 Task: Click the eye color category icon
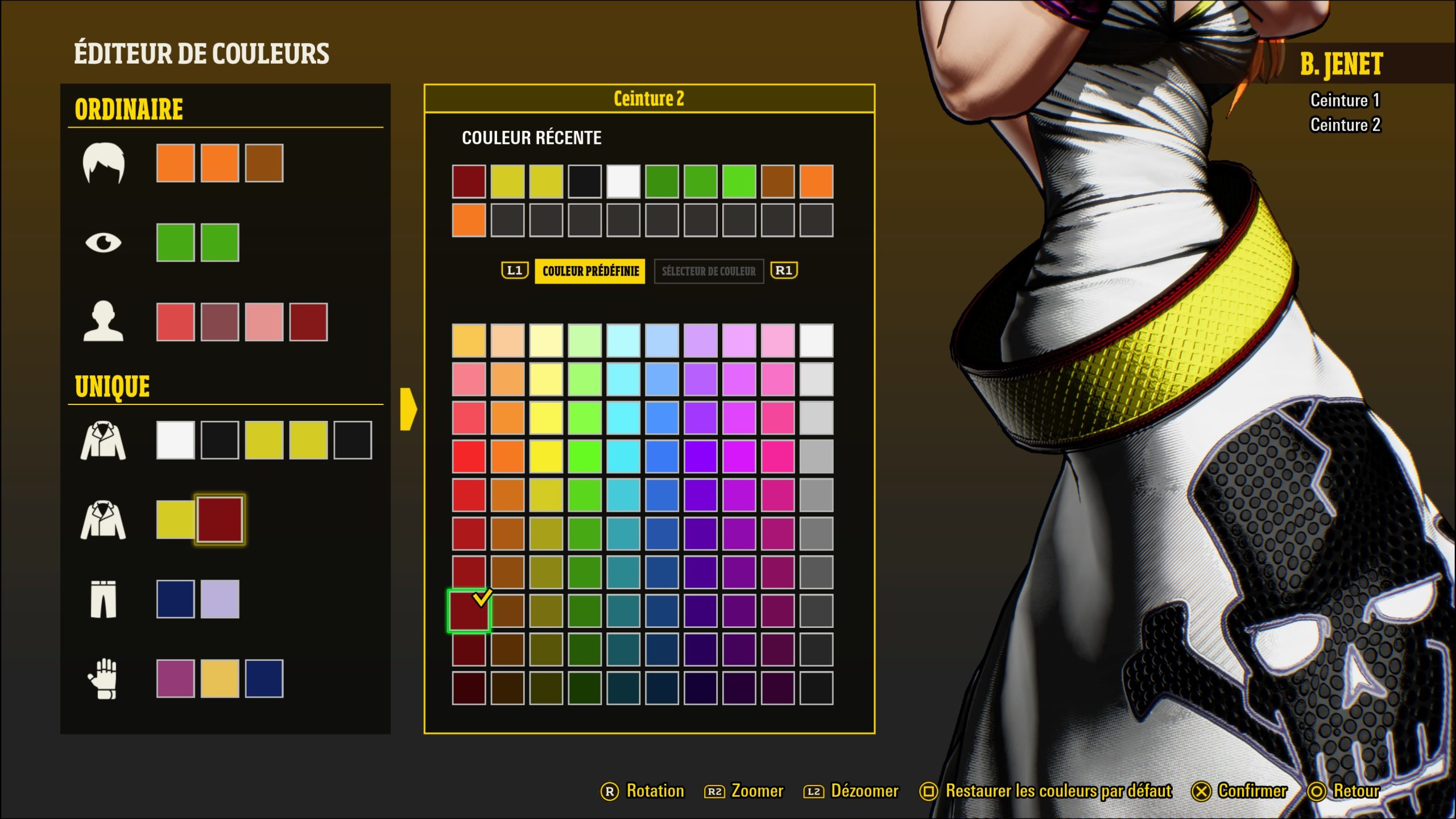(x=103, y=243)
